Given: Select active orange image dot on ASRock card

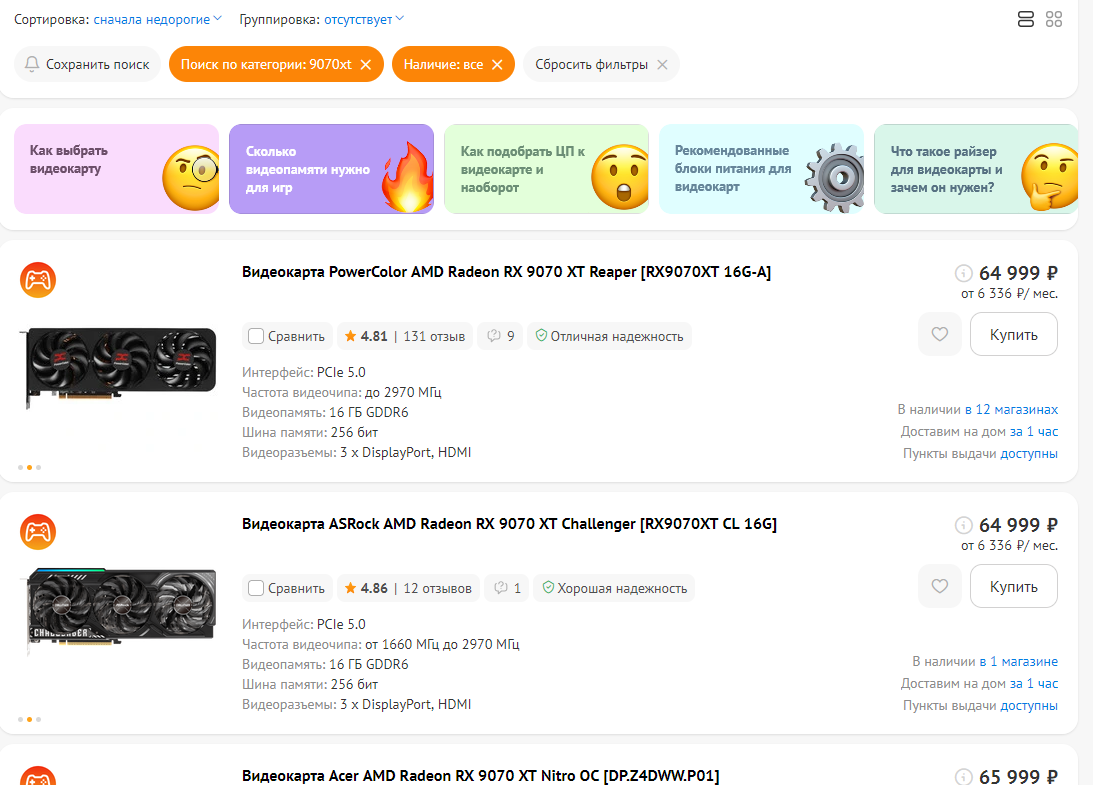Looking at the screenshot, I should pyautogui.click(x=29, y=719).
